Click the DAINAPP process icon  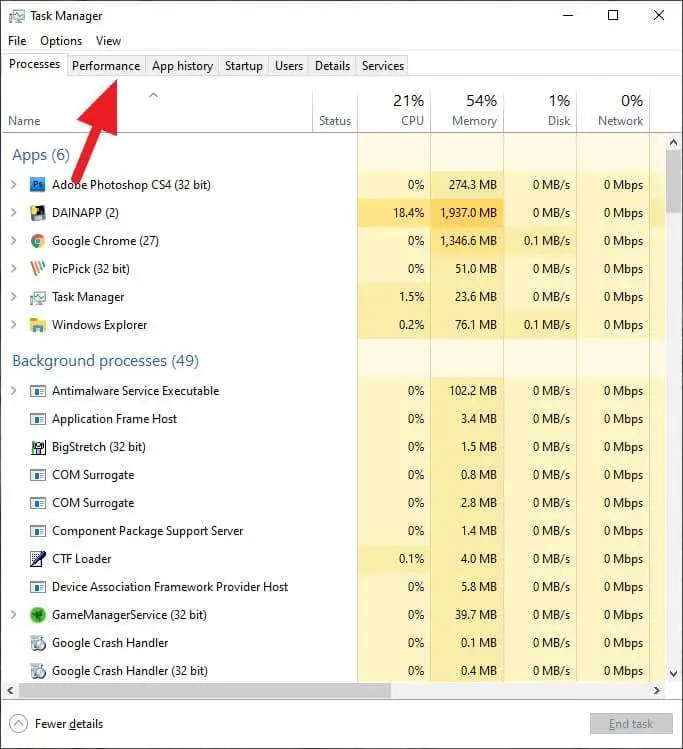[x=37, y=213]
